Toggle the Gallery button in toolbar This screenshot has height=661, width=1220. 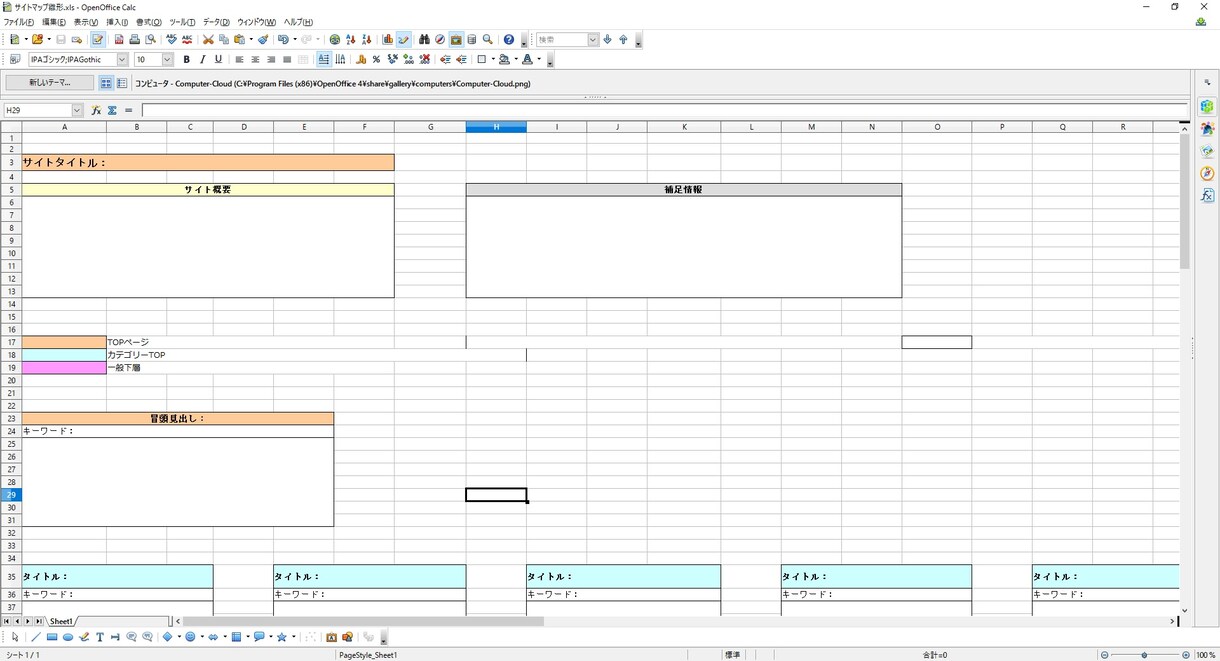coord(456,40)
